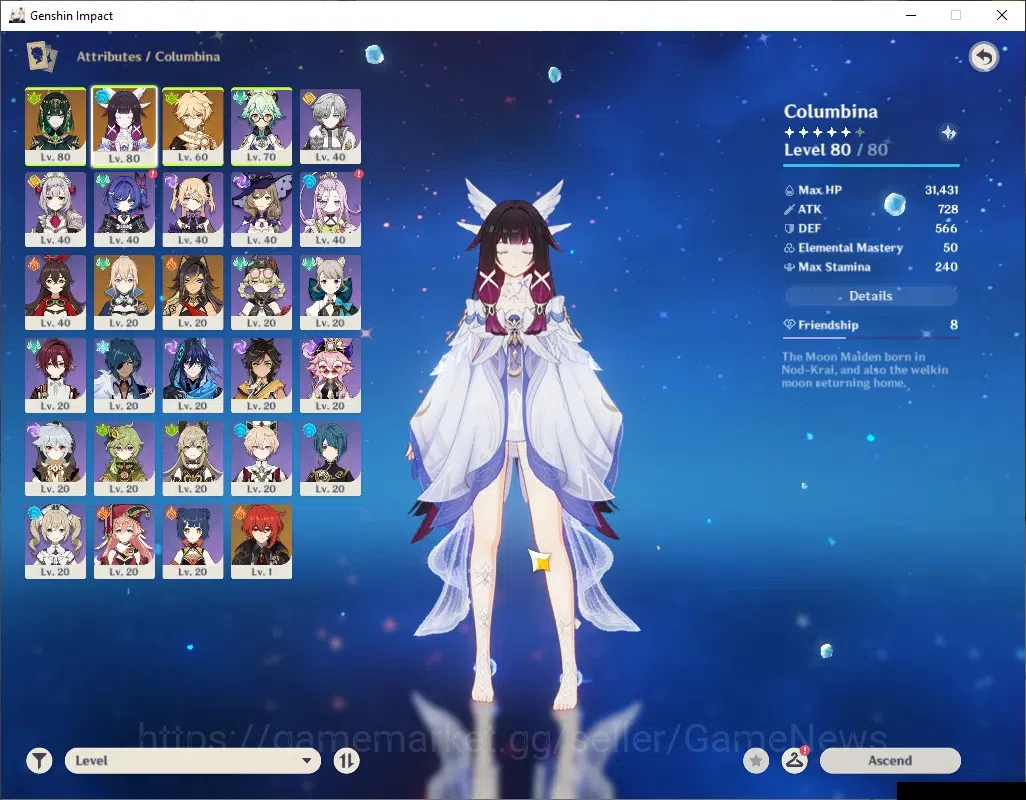
Task: Select Heizou's portrait
Action: 56,375
